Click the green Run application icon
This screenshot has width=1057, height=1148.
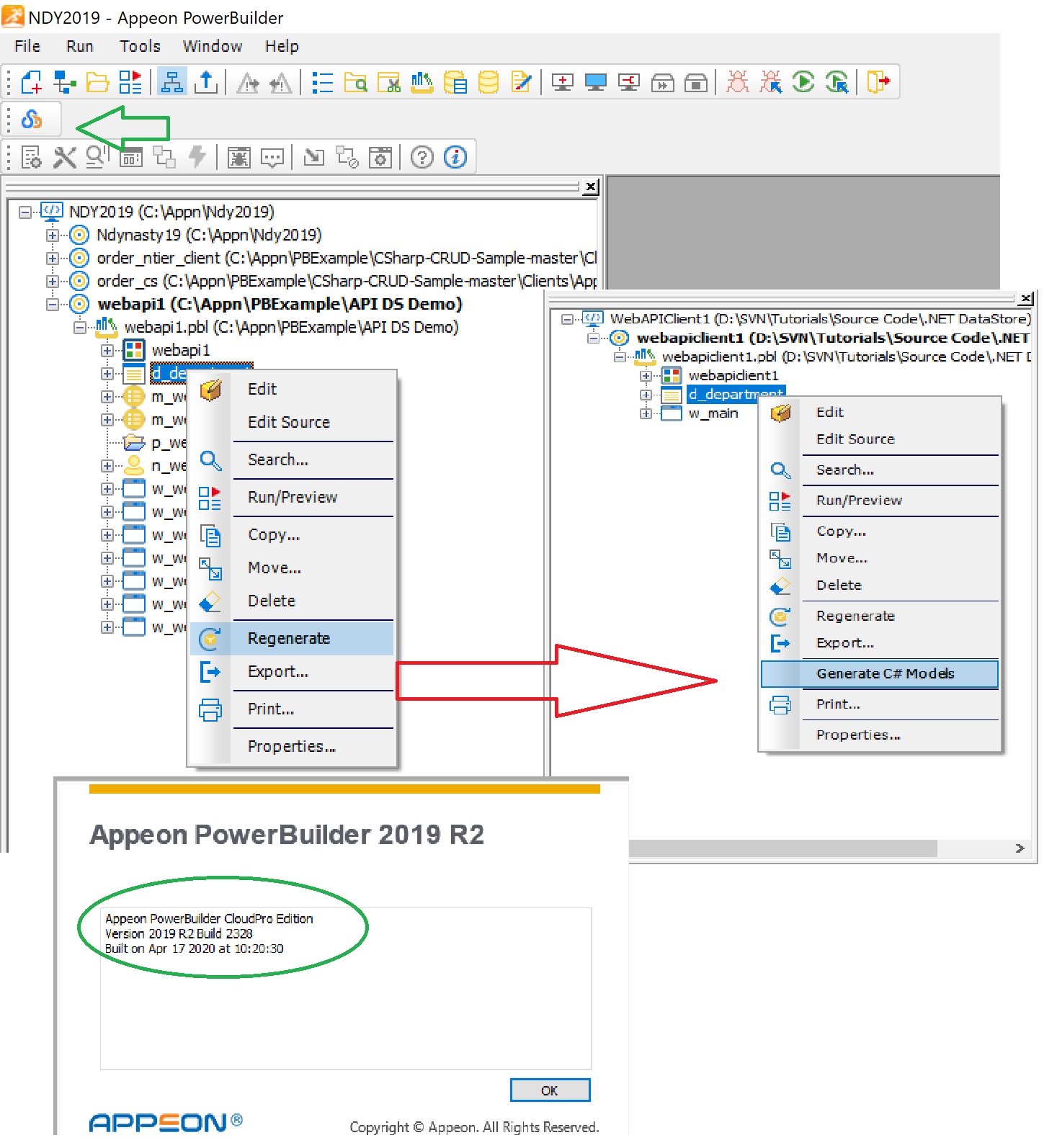(803, 82)
